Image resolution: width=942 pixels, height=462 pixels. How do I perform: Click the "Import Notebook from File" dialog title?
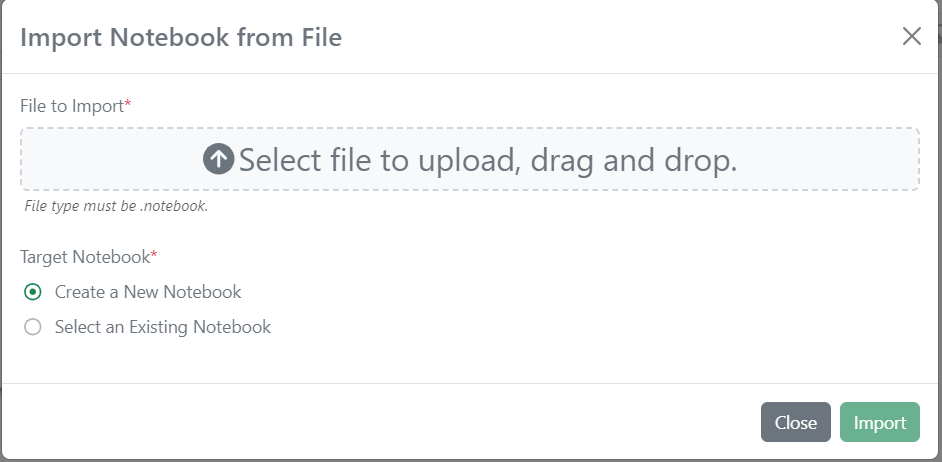pyautogui.click(x=181, y=38)
